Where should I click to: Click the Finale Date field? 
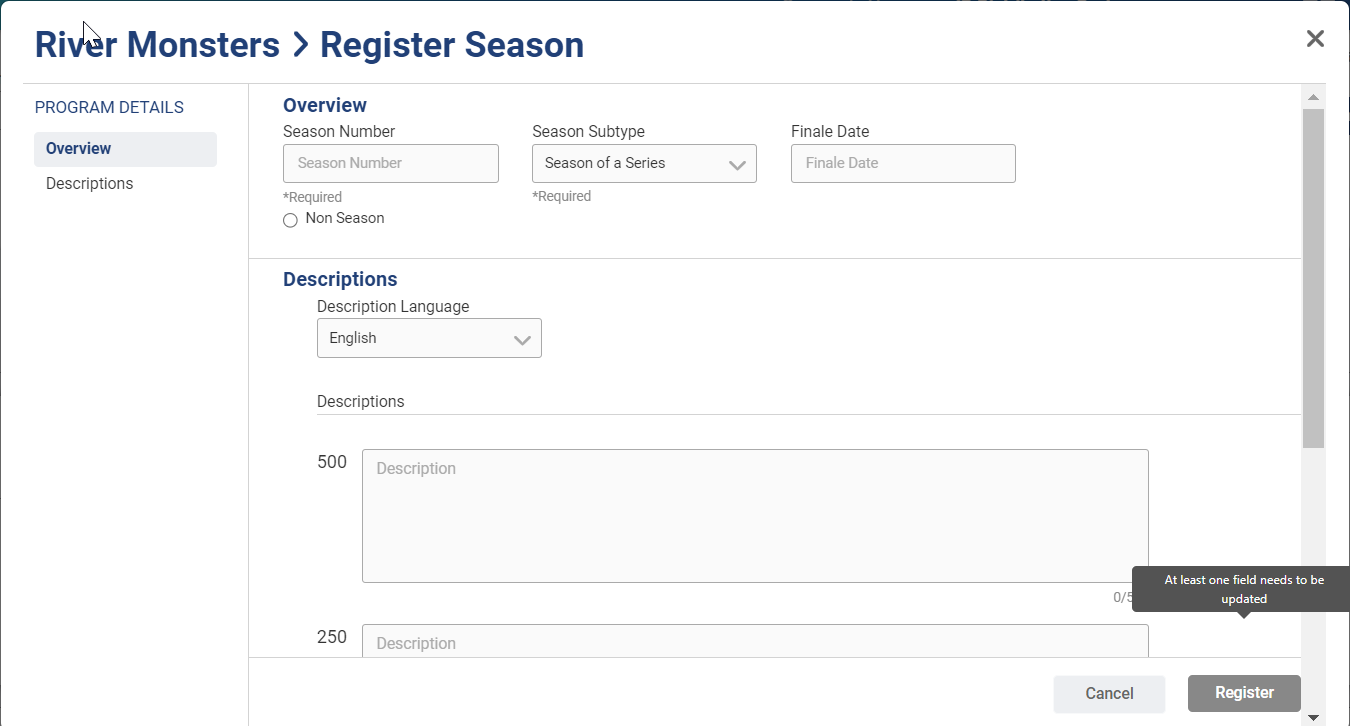pos(903,164)
